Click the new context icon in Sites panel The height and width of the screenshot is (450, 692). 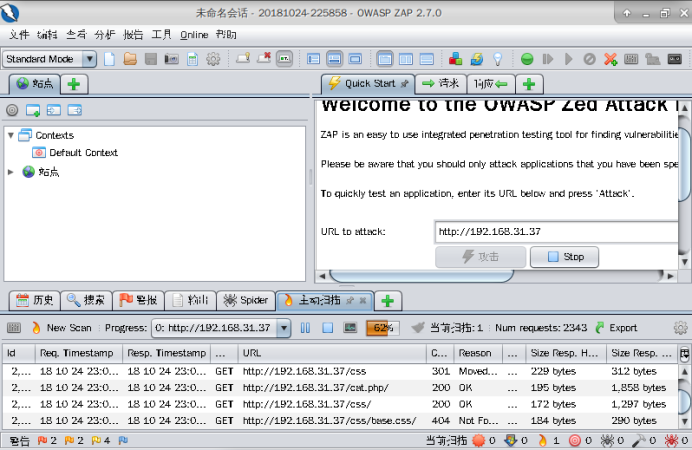33,110
